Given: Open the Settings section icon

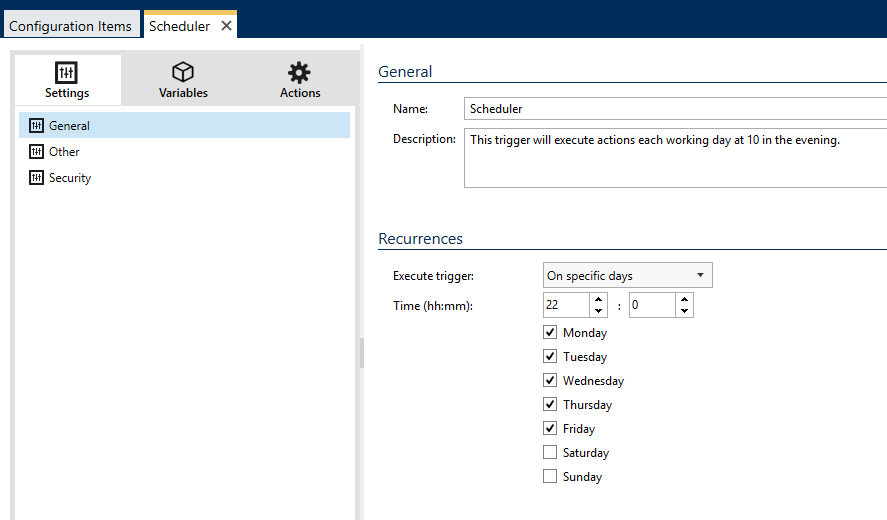Looking at the screenshot, I should pos(66,72).
